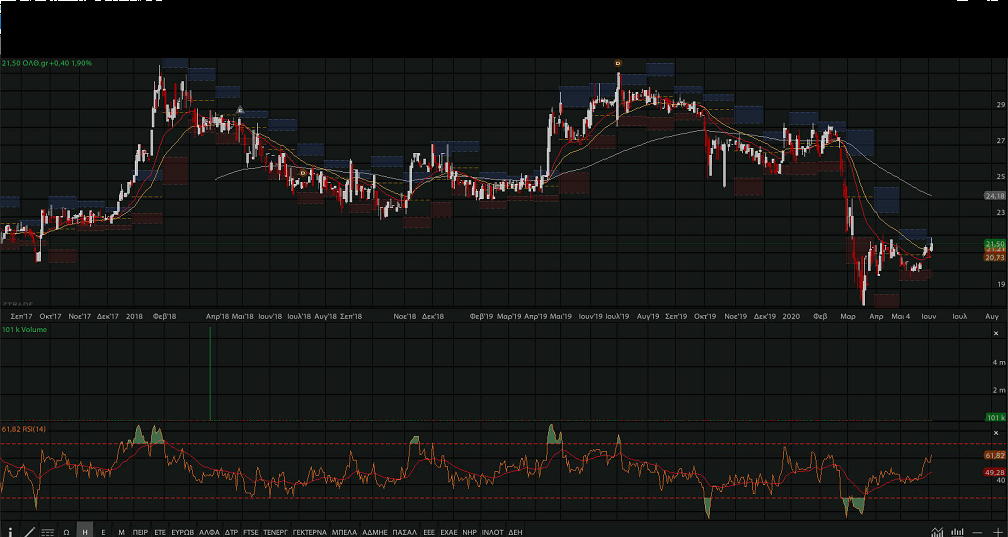This screenshot has width=1008, height=537.
Task: Select the H daily timeframe button
Action: click(85, 532)
